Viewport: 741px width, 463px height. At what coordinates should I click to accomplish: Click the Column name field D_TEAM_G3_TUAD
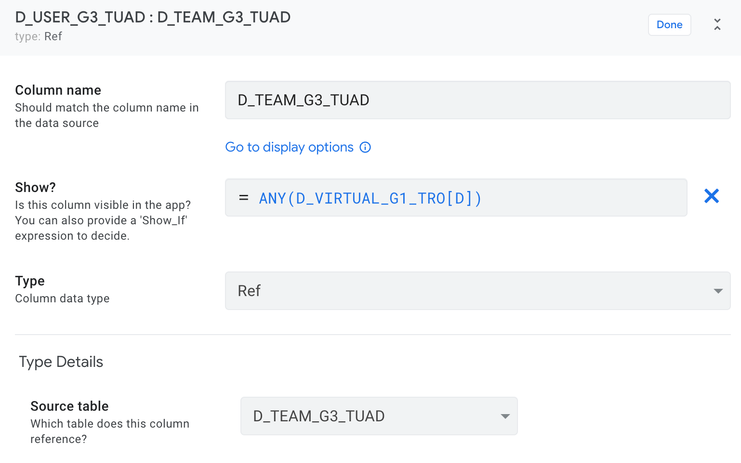(x=478, y=100)
